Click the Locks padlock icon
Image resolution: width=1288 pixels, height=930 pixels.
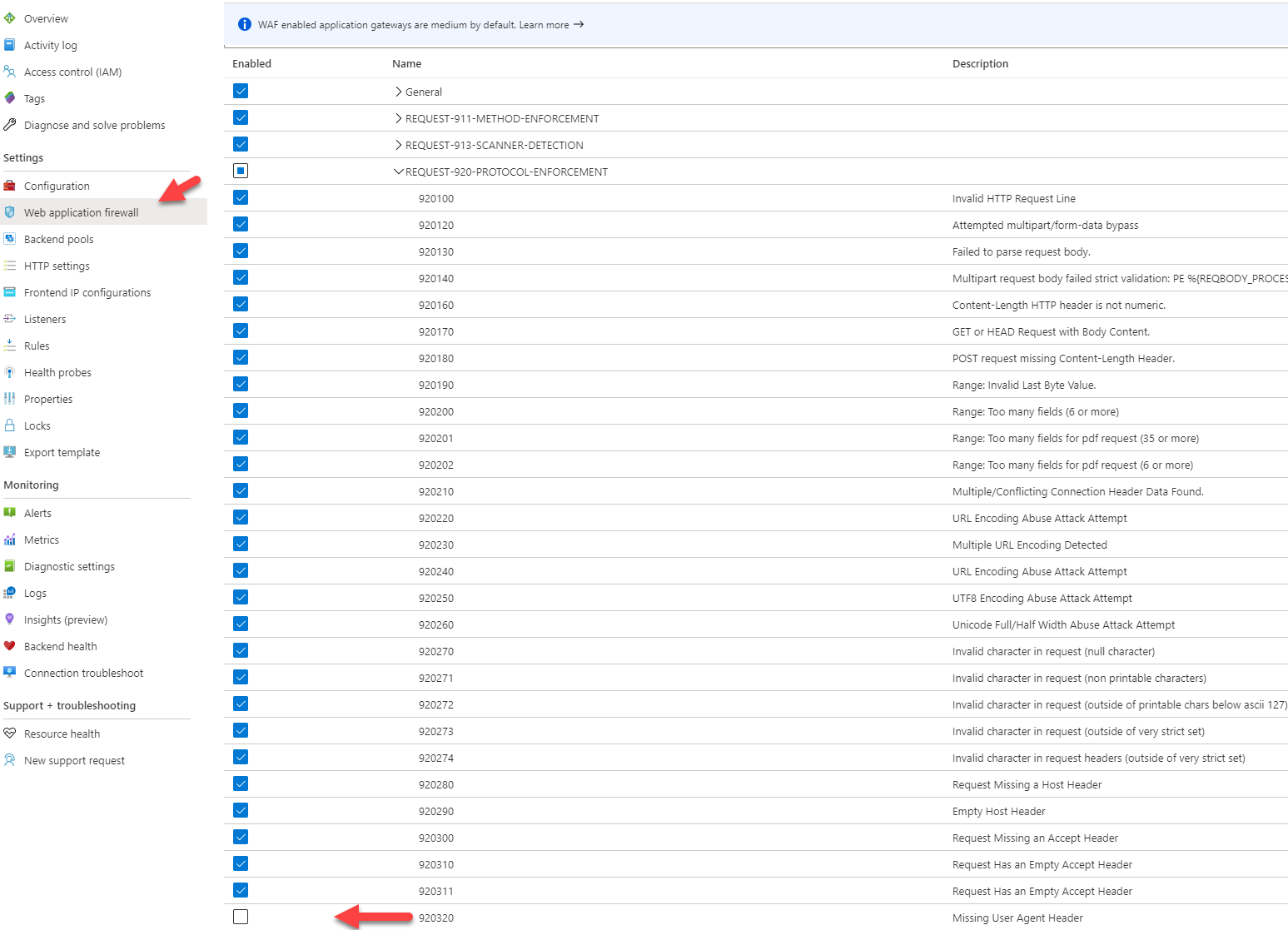(x=10, y=425)
